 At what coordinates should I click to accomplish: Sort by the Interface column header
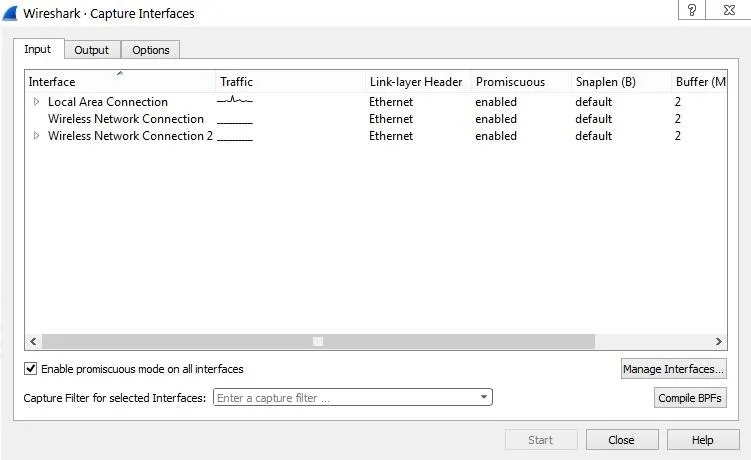coord(120,81)
